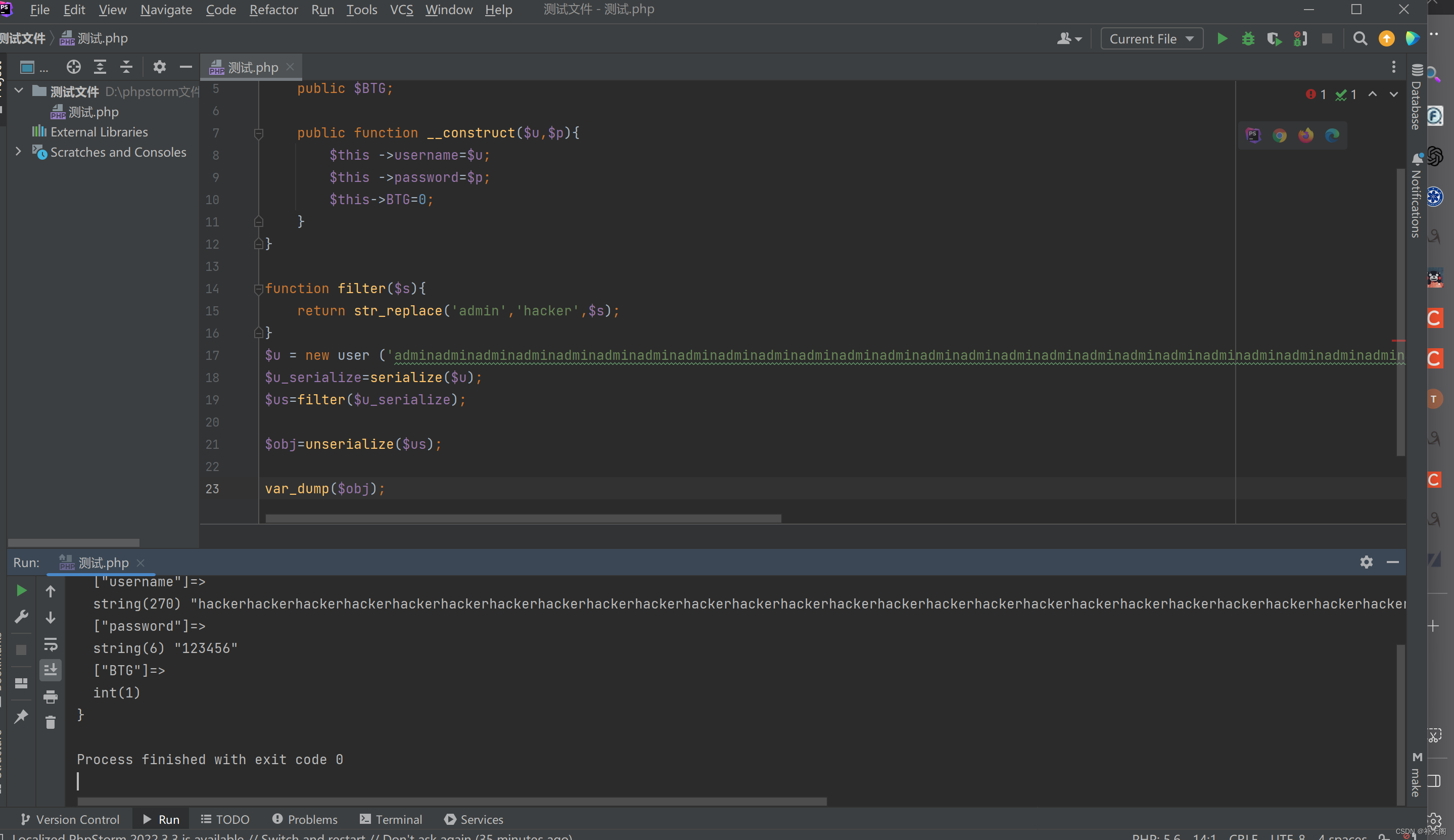Click editor horizontal scrollbar
1454x840 pixels.
click(523, 518)
